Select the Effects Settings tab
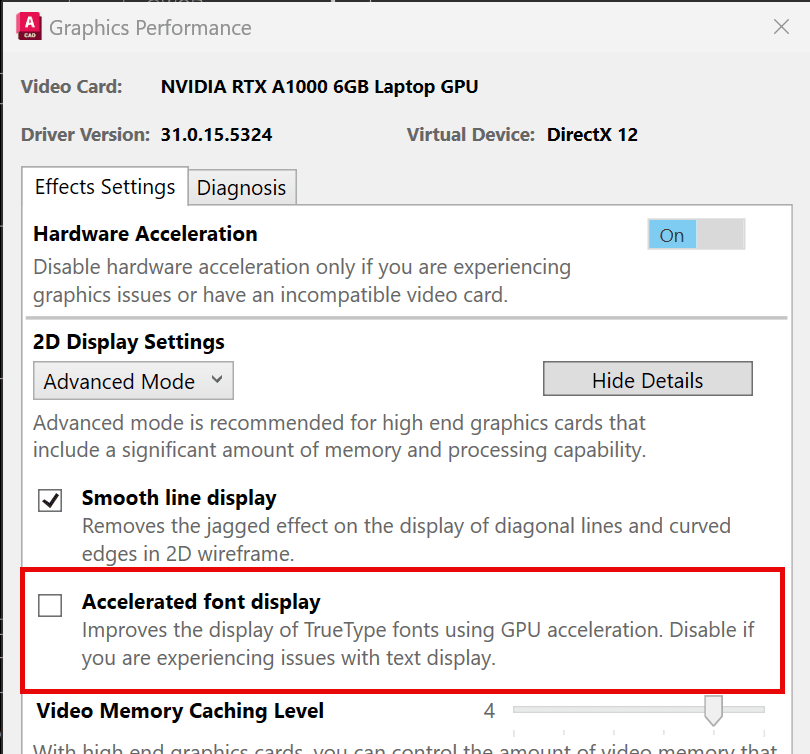The width and height of the screenshot is (810, 754). tap(105, 186)
